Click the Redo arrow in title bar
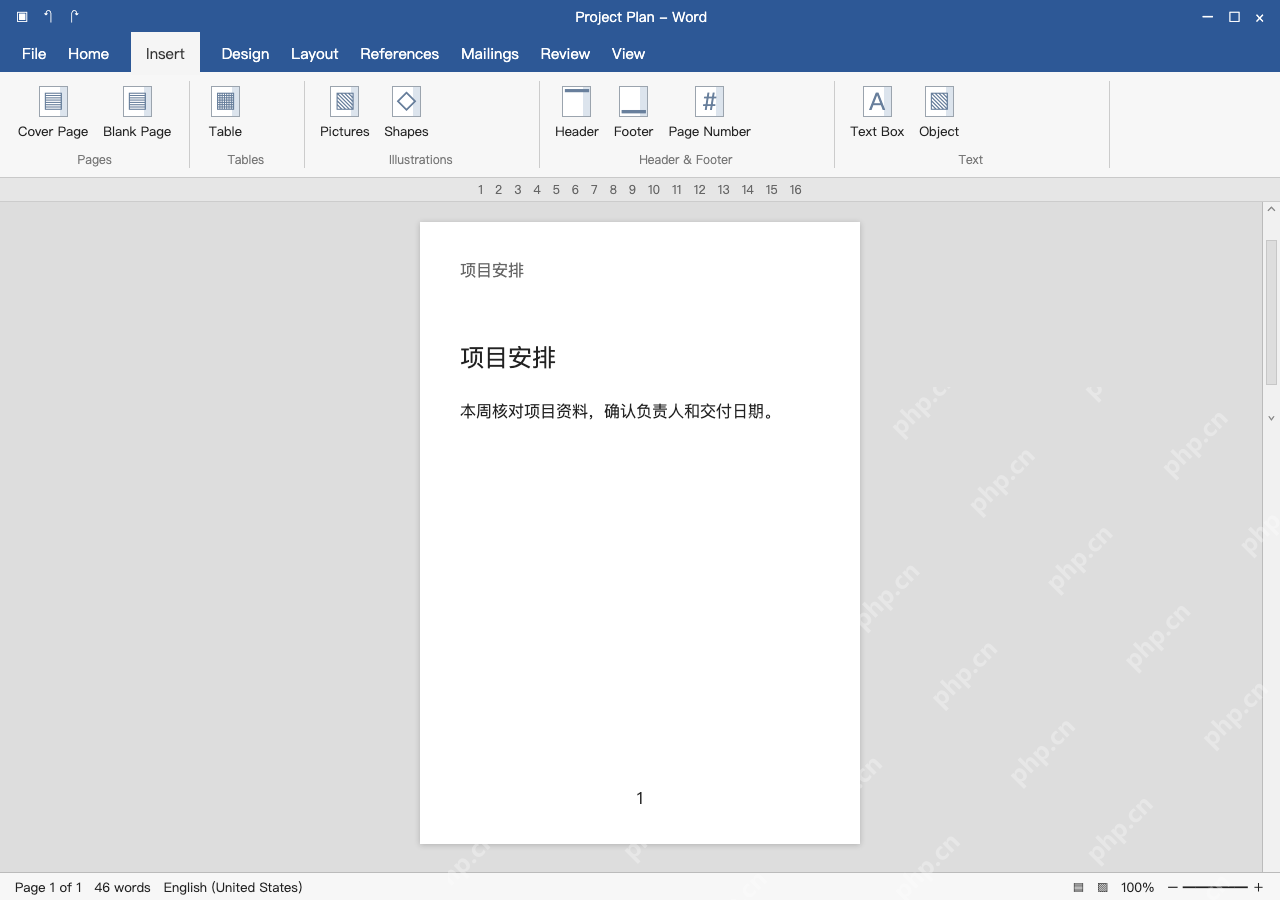 coord(74,17)
